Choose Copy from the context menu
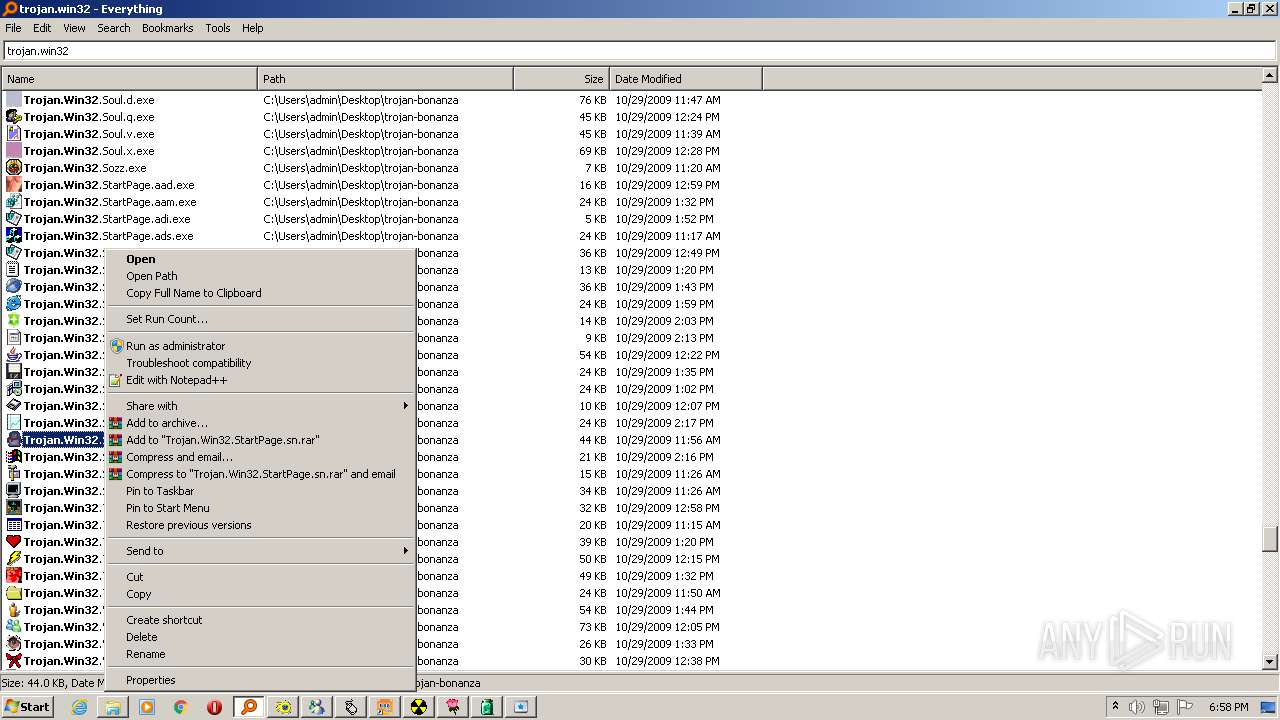 coord(260,594)
